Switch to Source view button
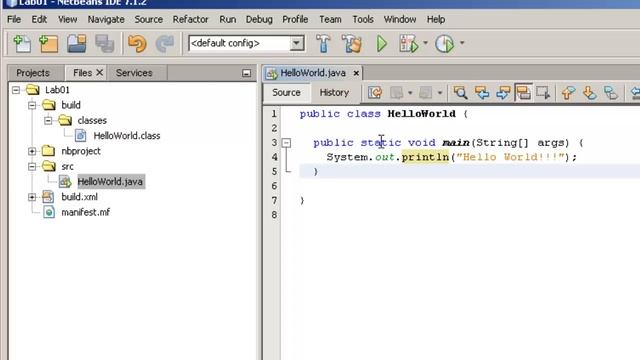The height and width of the screenshot is (360, 640). [x=286, y=93]
